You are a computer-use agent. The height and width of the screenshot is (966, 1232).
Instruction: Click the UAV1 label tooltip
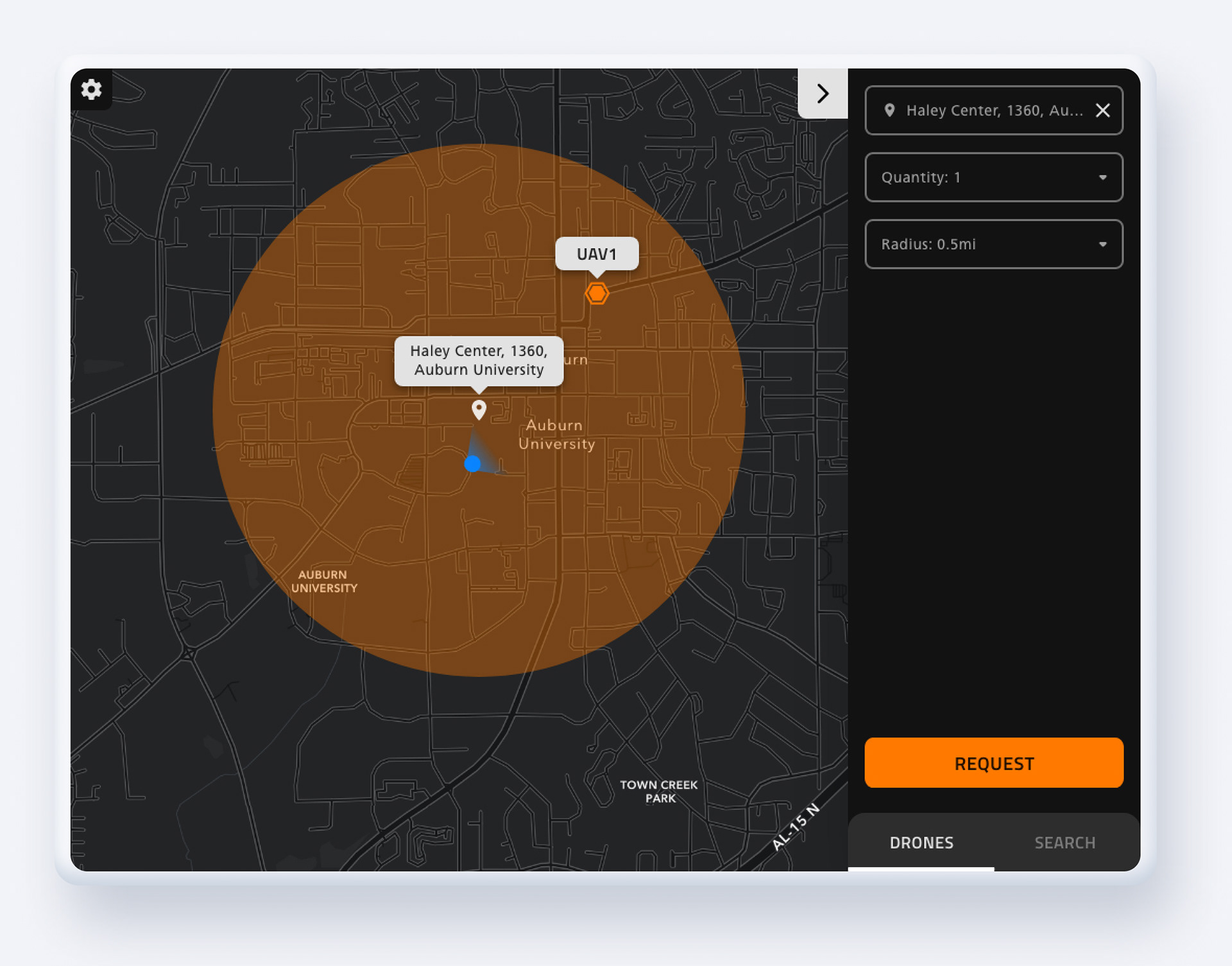[597, 254]
